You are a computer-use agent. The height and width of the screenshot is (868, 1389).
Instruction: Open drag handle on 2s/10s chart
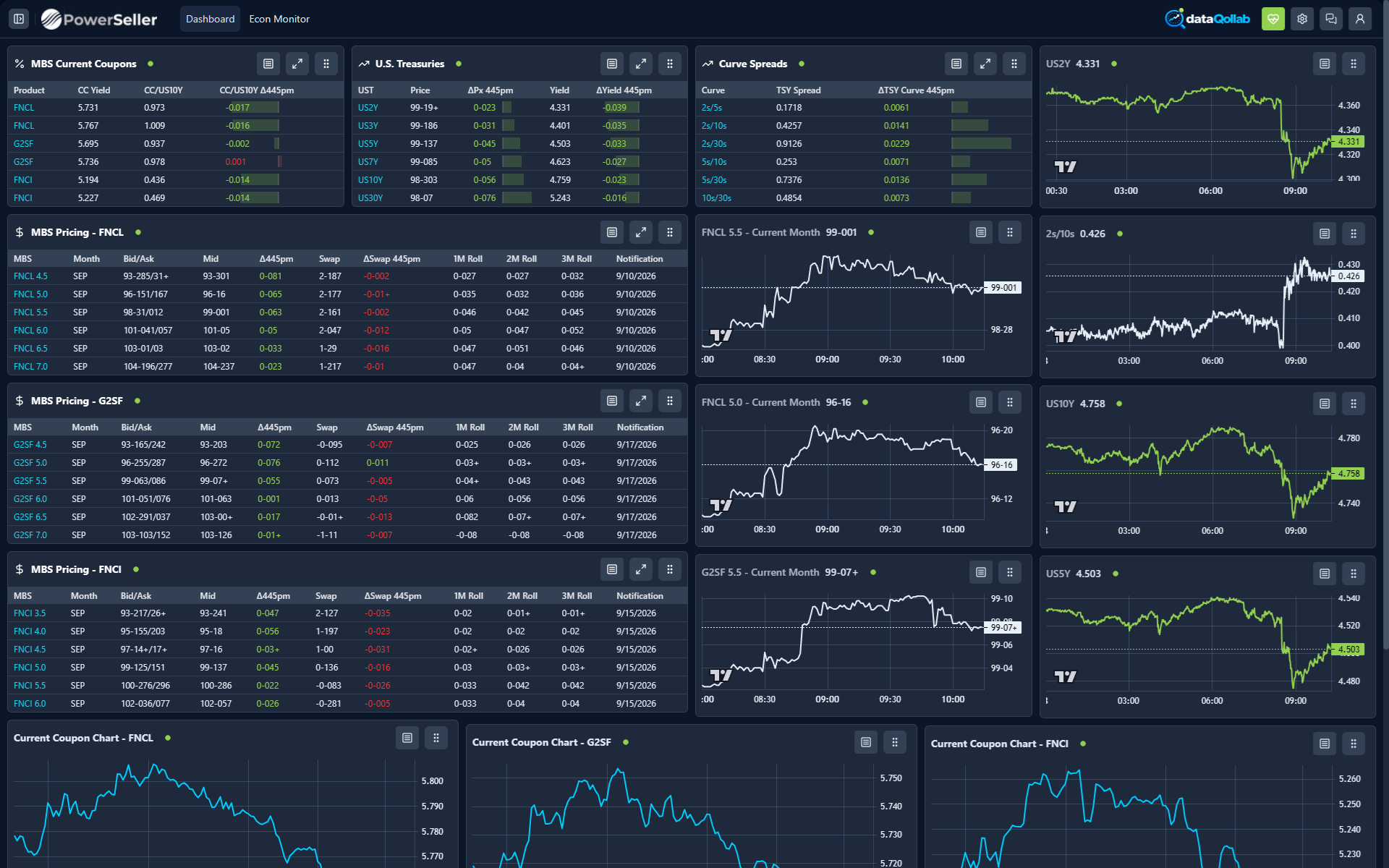click(x=1354, y=234)
